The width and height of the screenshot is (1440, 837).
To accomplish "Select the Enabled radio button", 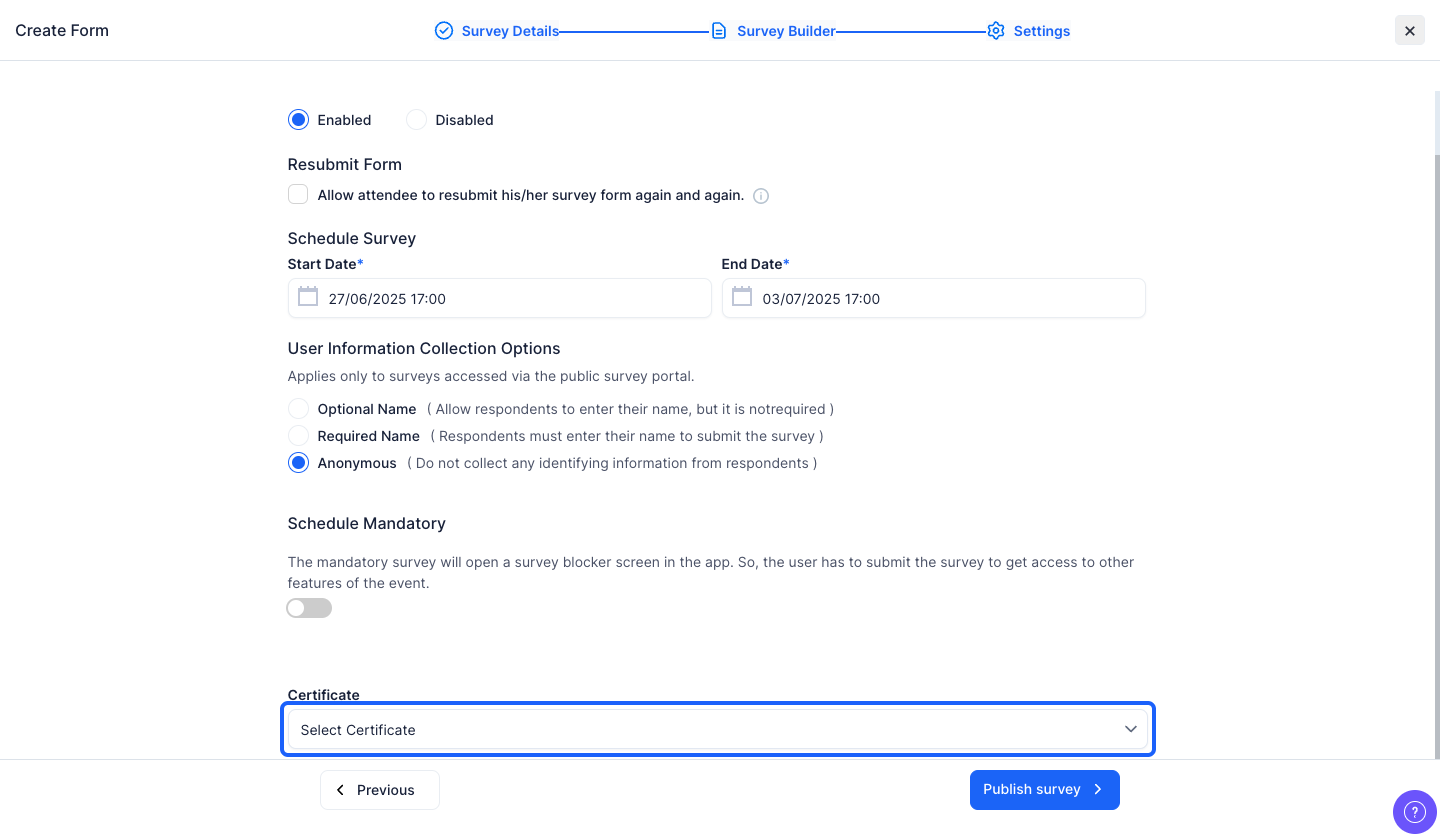I will [x=298, y=120].
